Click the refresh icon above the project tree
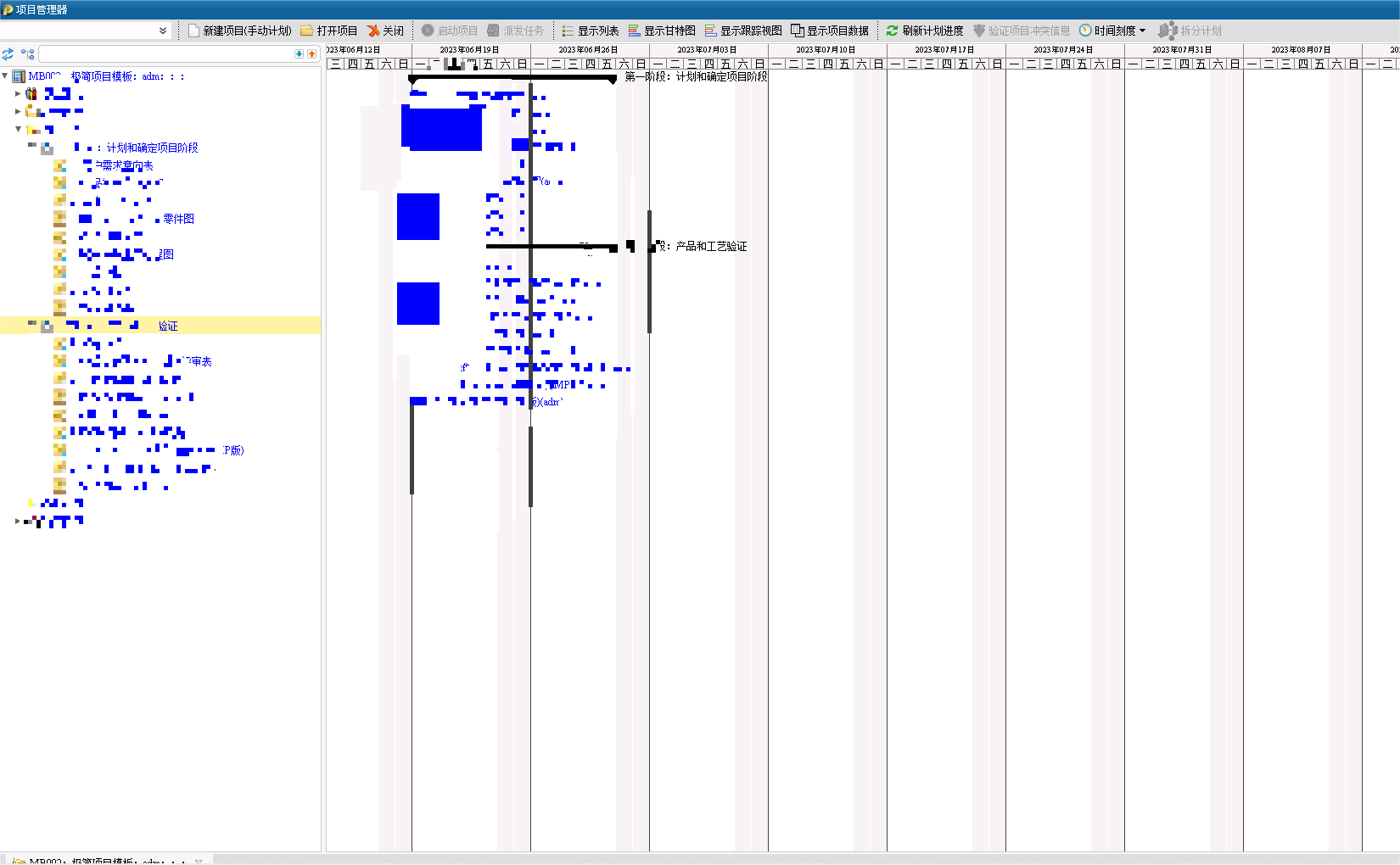 click(8, 53)
